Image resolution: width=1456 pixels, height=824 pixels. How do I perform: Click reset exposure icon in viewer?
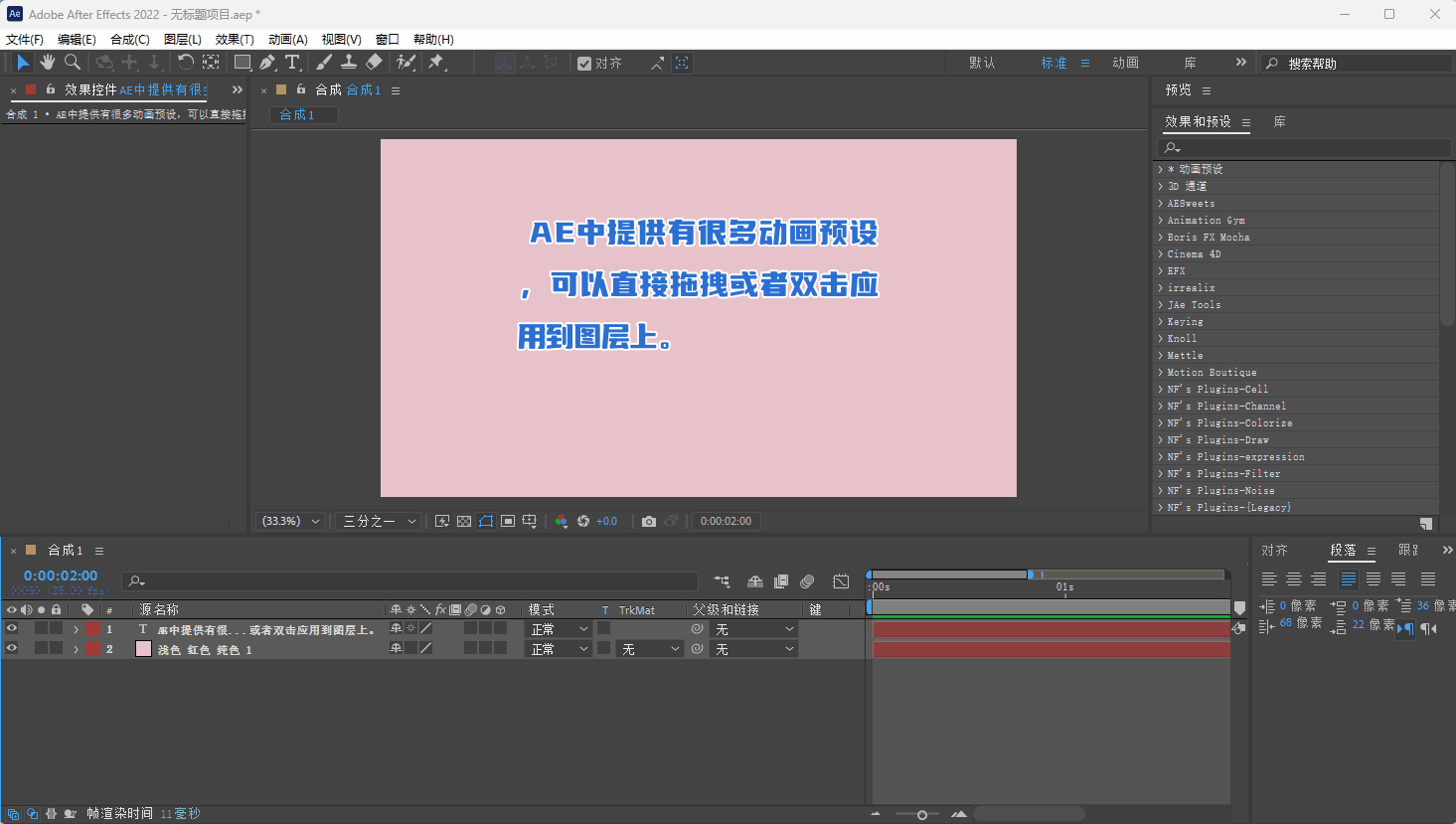click(x=583, y=521)
